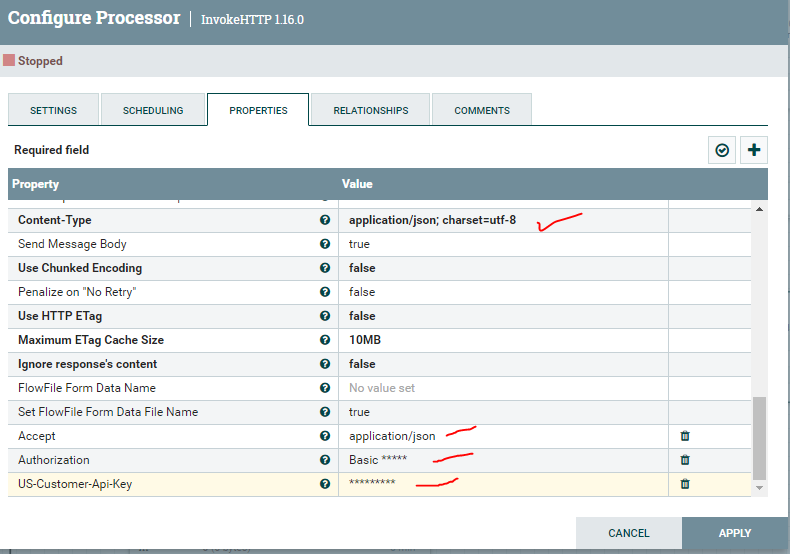The image size is (790, 554).
Task: Edit the Ignore response's content value false
Action: click(362, 364)
